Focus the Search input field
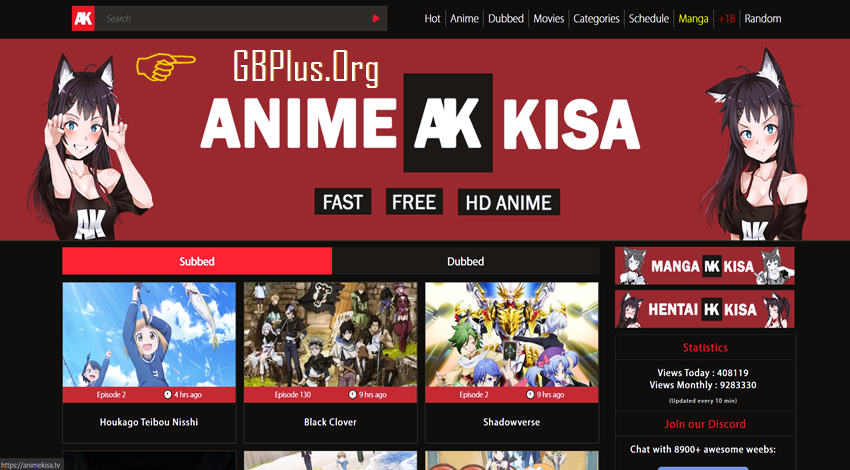The image size is (850, 470). coord(233,18)
